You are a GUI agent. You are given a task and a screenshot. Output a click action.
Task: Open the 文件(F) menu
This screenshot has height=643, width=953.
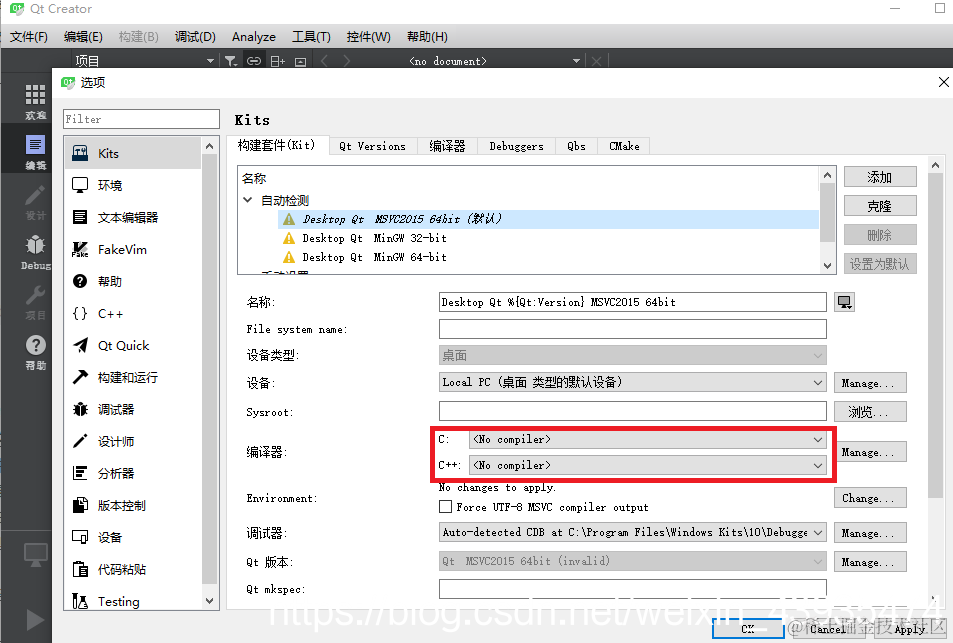(29, 36)
